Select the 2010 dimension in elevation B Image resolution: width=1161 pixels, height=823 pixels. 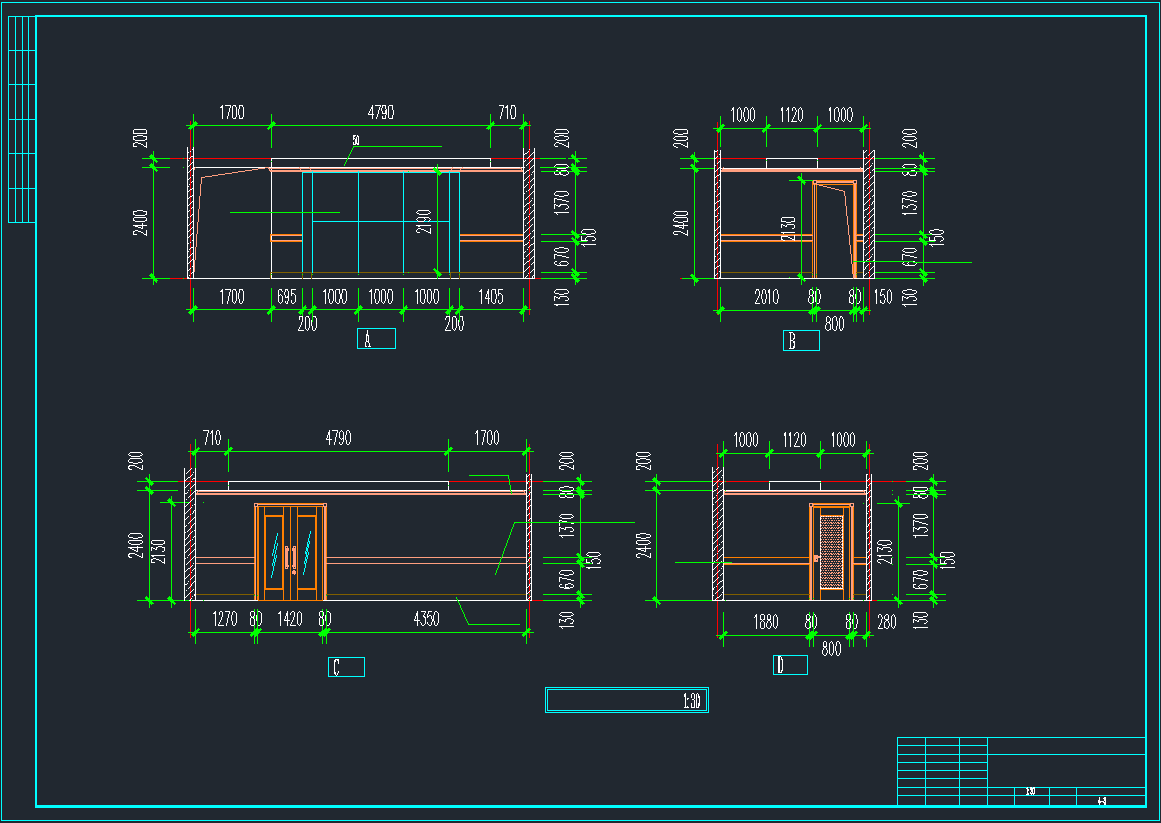click(x=766, y=297)
